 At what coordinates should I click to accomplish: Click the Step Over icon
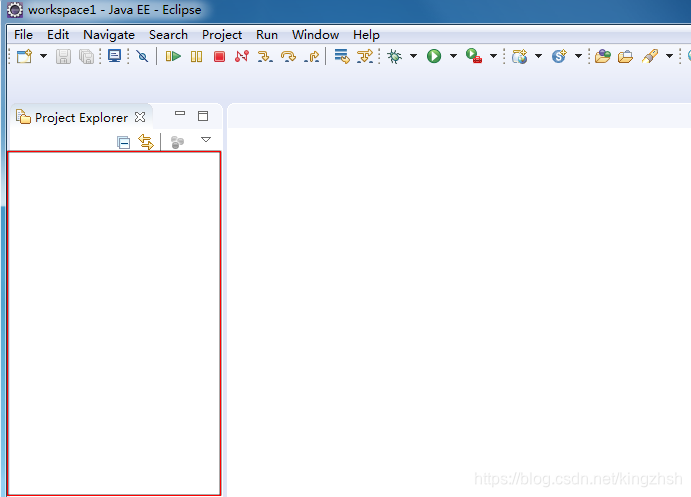point(288,56)
